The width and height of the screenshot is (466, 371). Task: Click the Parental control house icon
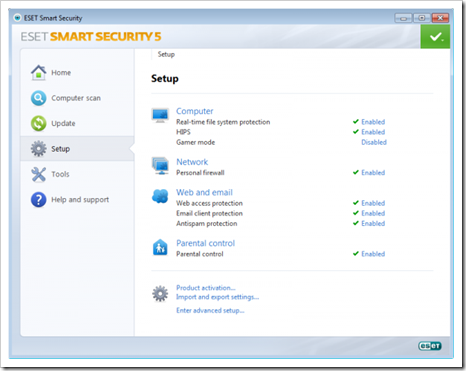[x=160, y=247]
